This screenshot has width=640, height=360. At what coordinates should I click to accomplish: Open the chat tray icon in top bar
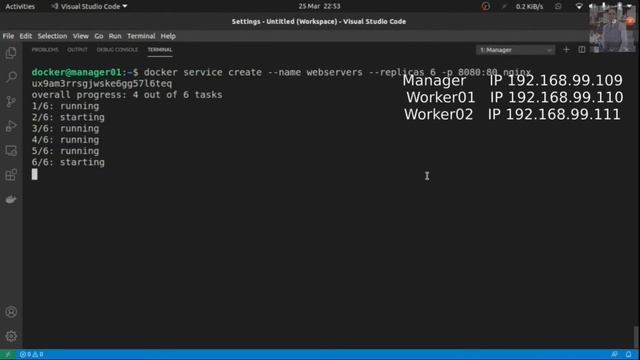tap(558, 6)
